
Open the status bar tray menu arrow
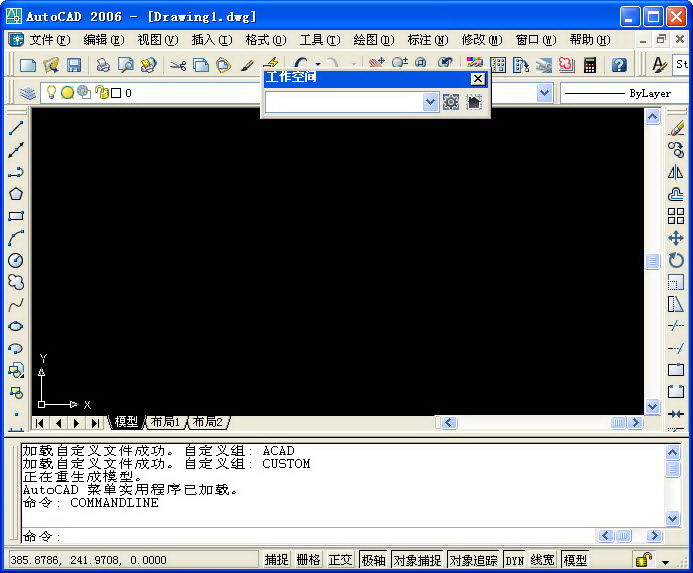click(x=665, y=562)
